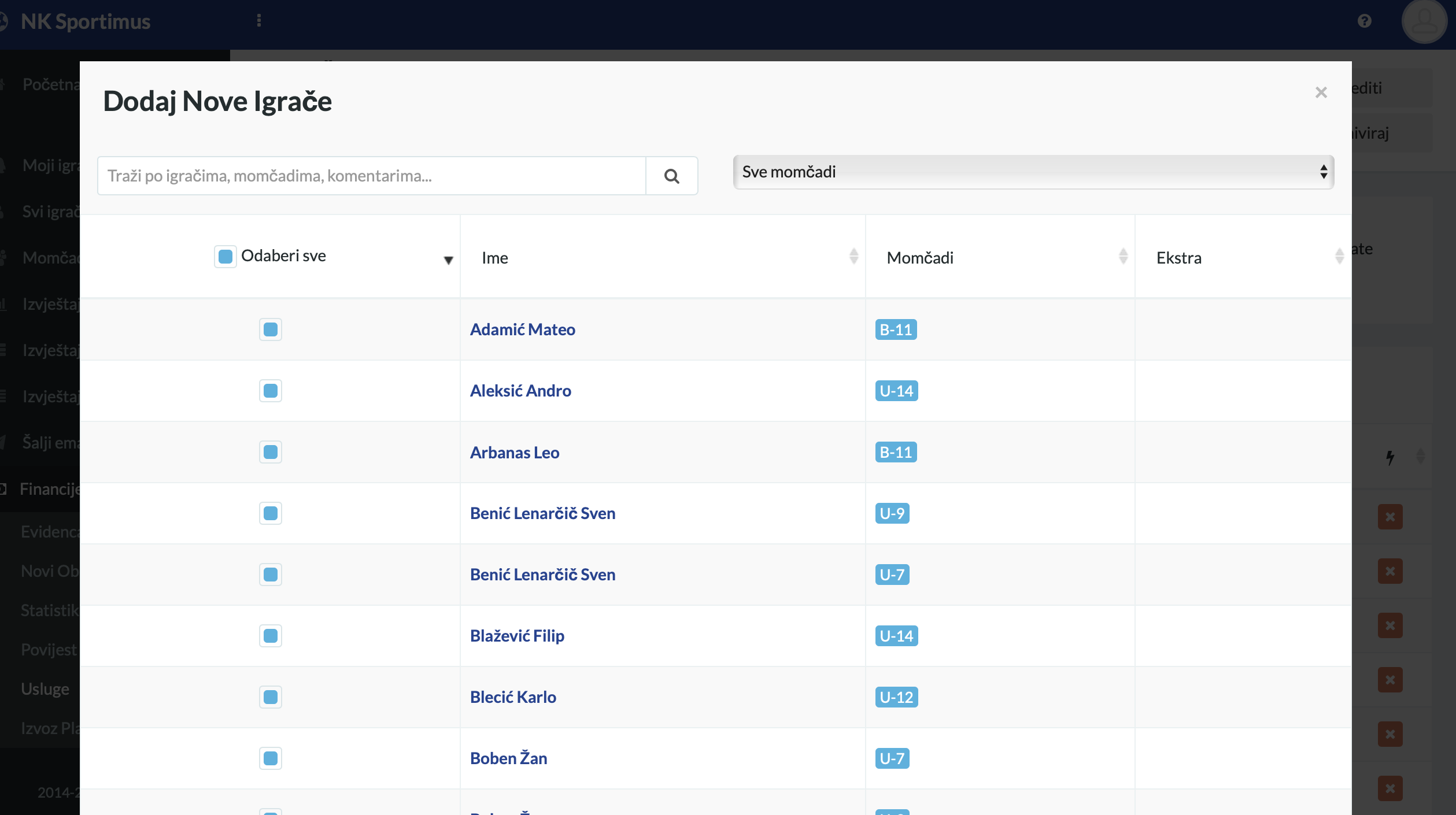
Task: Click the U-9 team badge for Benić Lenarčič Sven
Action: coord(892,513)
